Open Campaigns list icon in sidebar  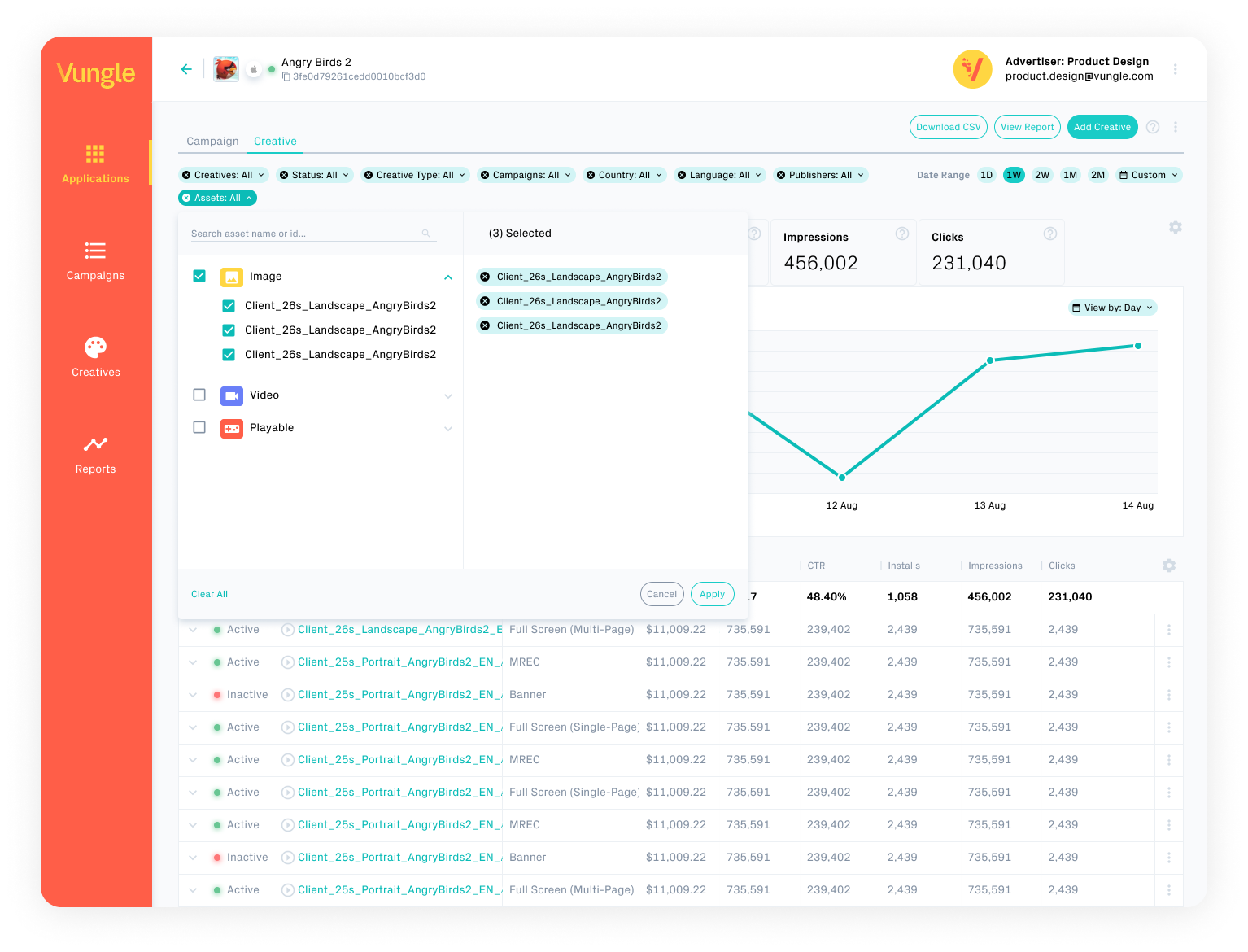[95, 251]
